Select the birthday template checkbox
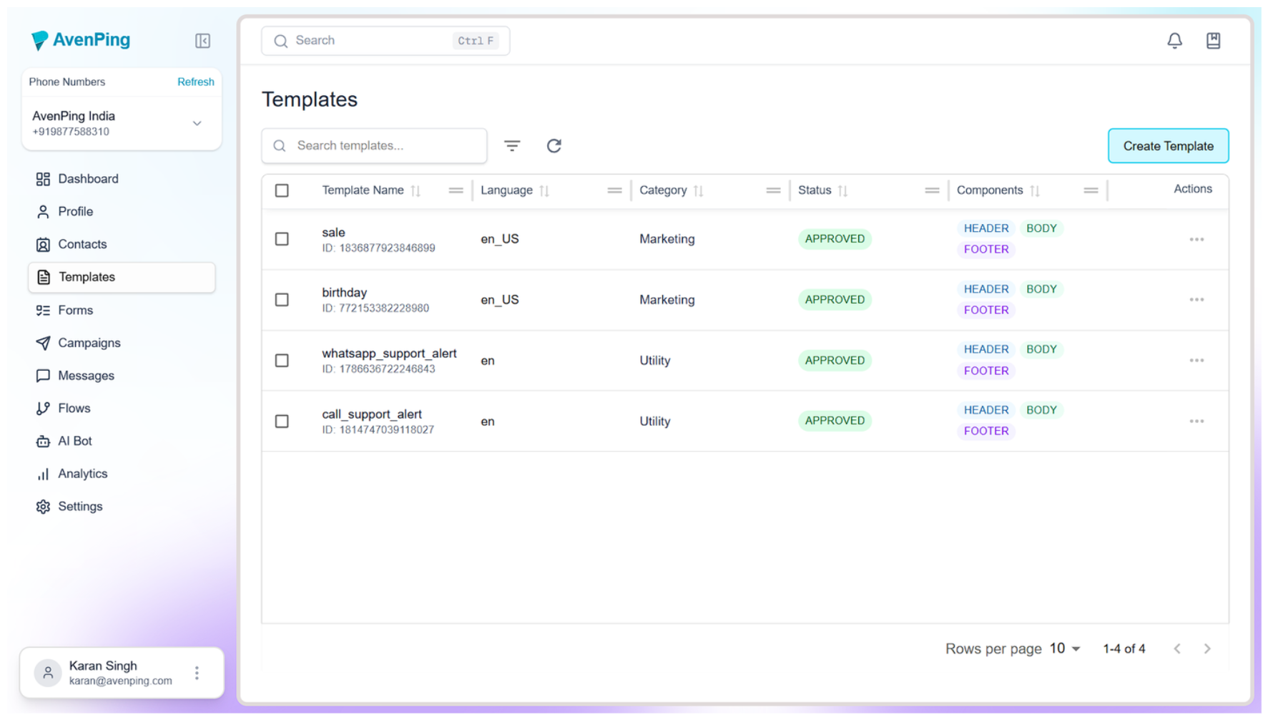Image resolution: width=1268 pixels, height=720 pixels. tap(282, 300)
